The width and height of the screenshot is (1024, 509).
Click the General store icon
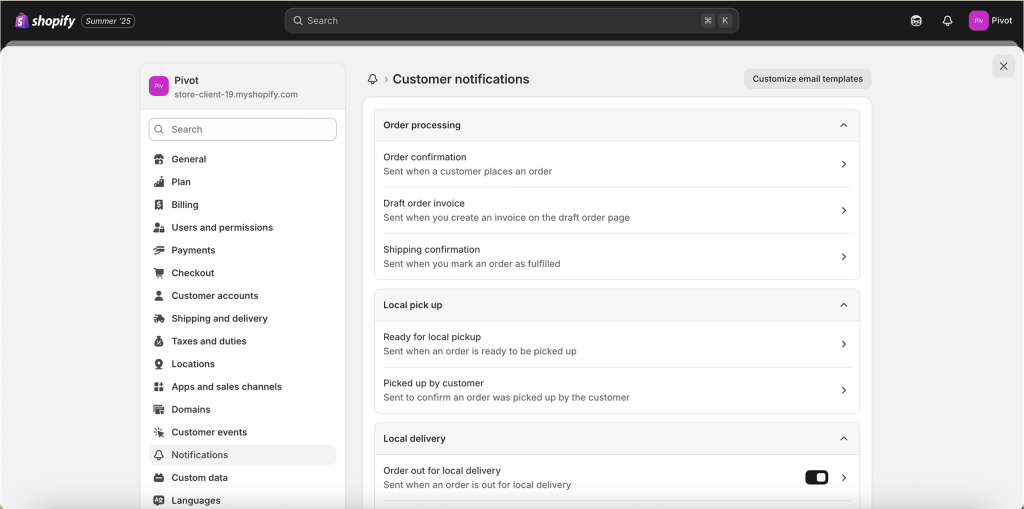[x=159, y=159]
